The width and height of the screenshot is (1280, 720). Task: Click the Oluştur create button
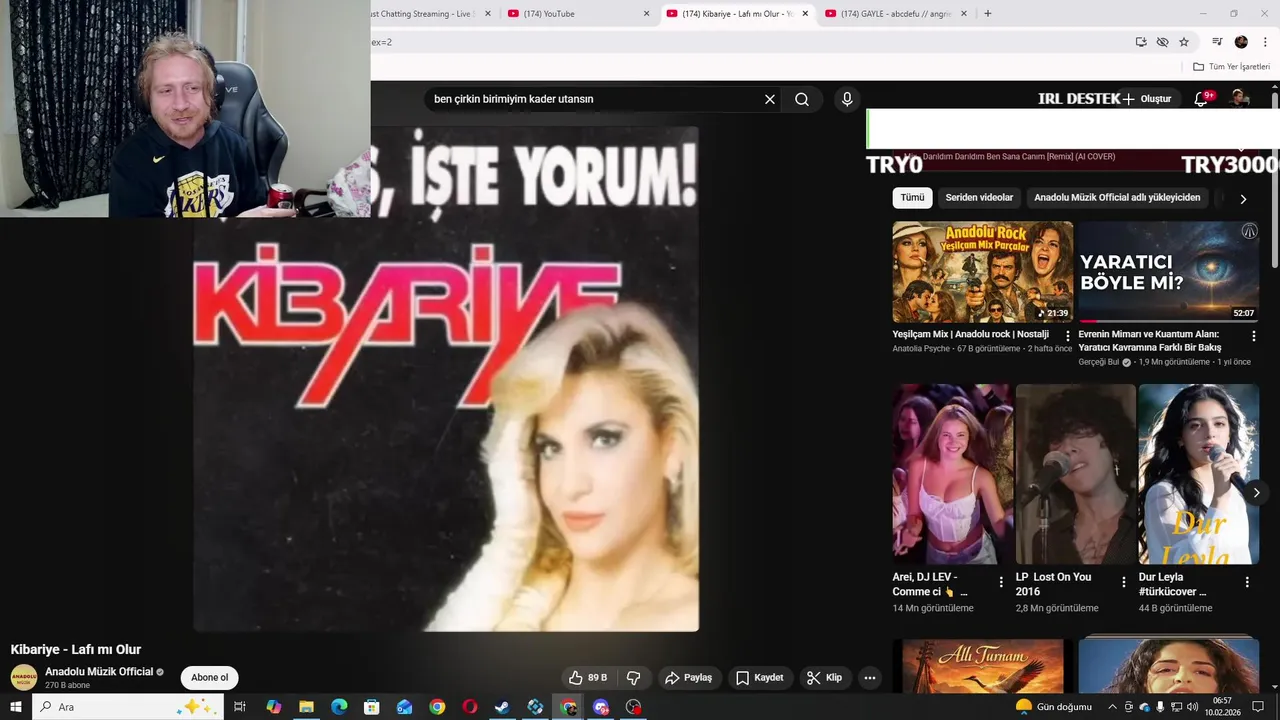(1146, 99)
